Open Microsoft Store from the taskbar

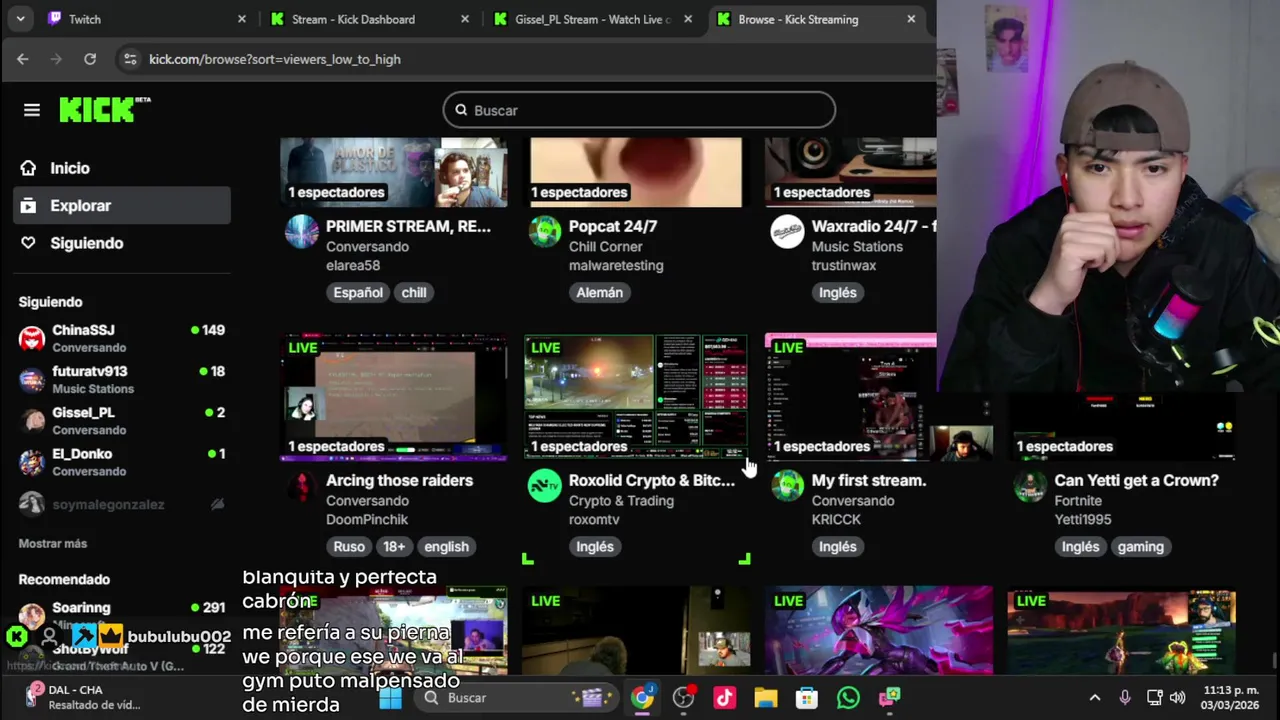[x=807, y=698]
